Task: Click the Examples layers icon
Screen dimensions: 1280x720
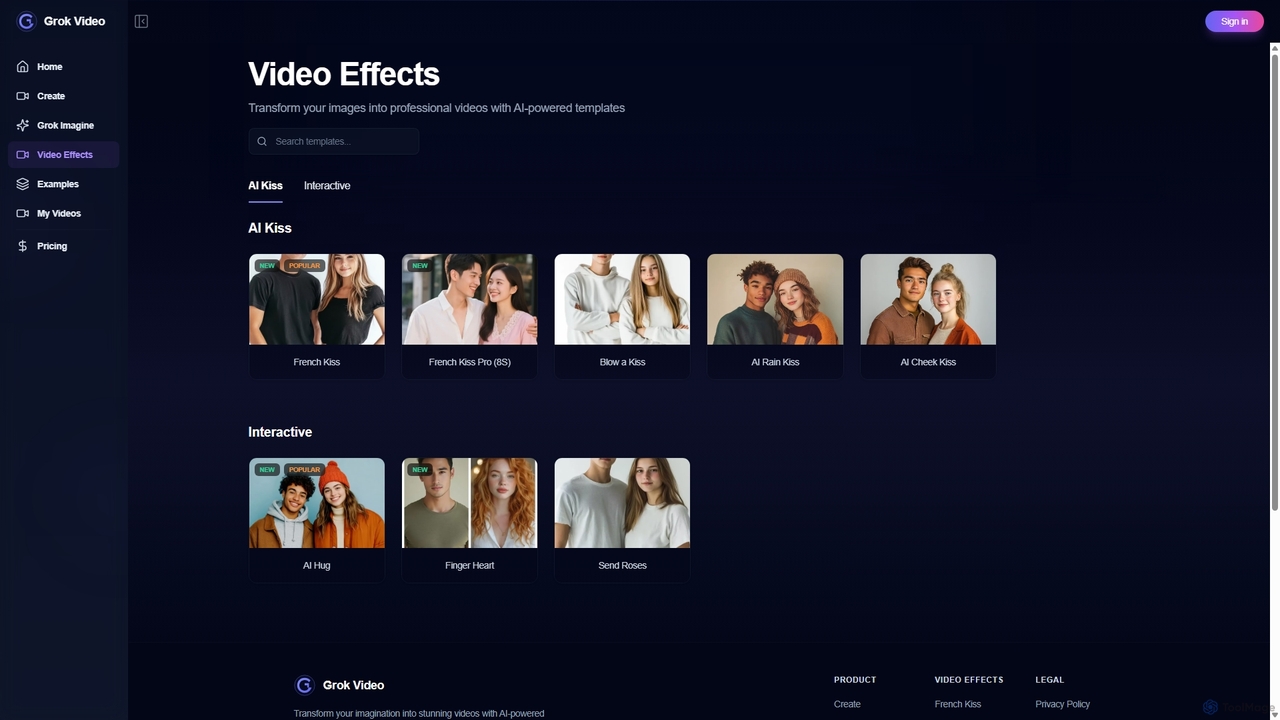Action: pyautogui.click(x=23, y=184)
